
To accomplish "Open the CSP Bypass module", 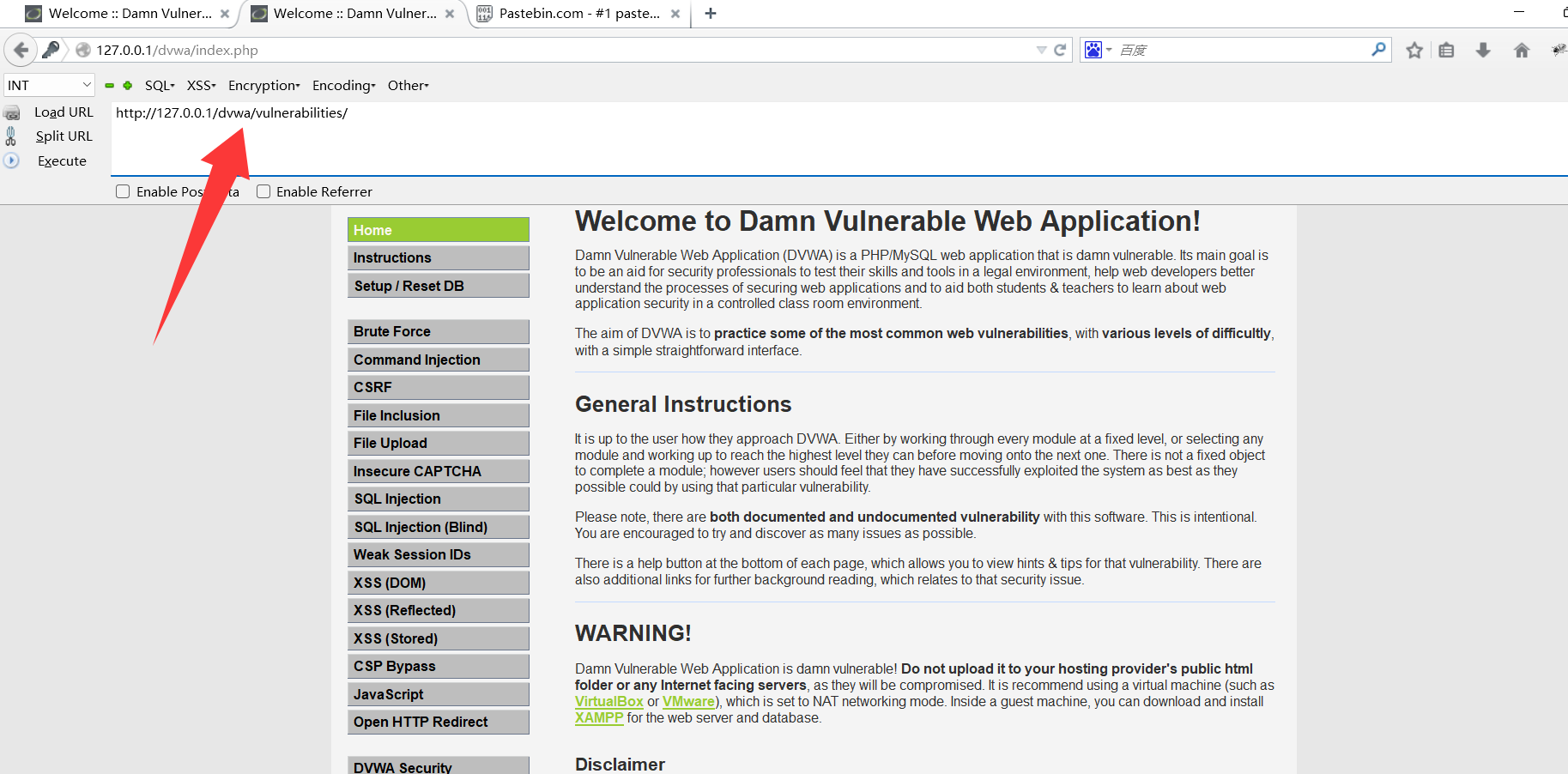I will pyautogui.click(x=439, y=666).
